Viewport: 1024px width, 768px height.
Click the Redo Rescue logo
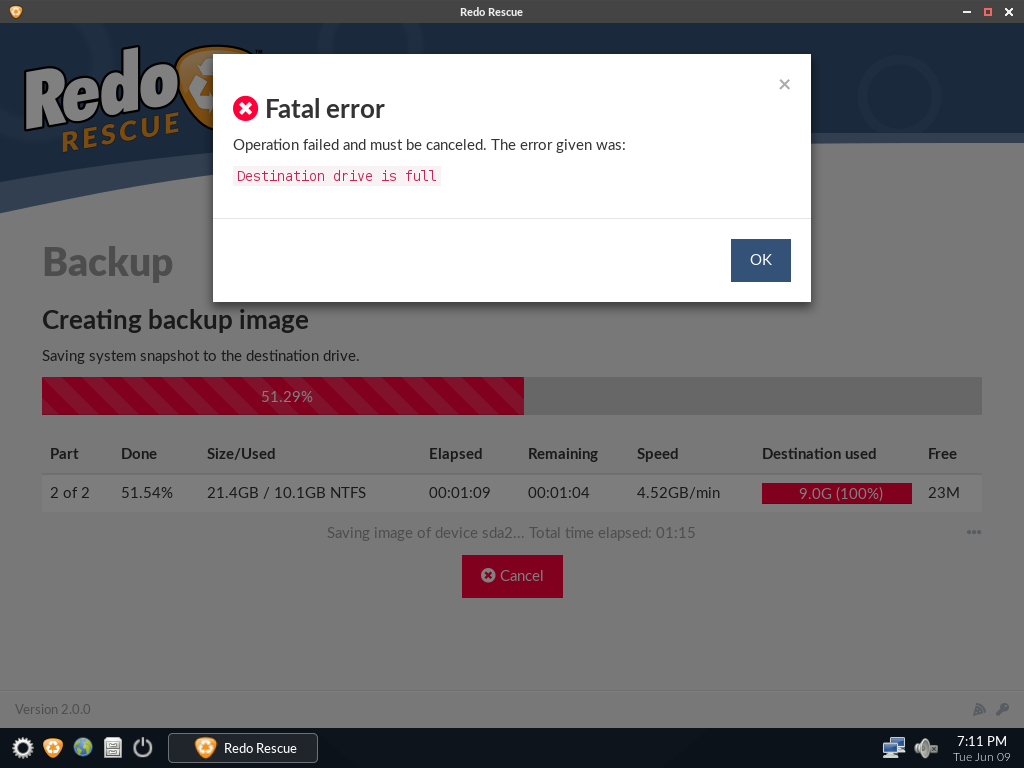click(x=118, y=98)
